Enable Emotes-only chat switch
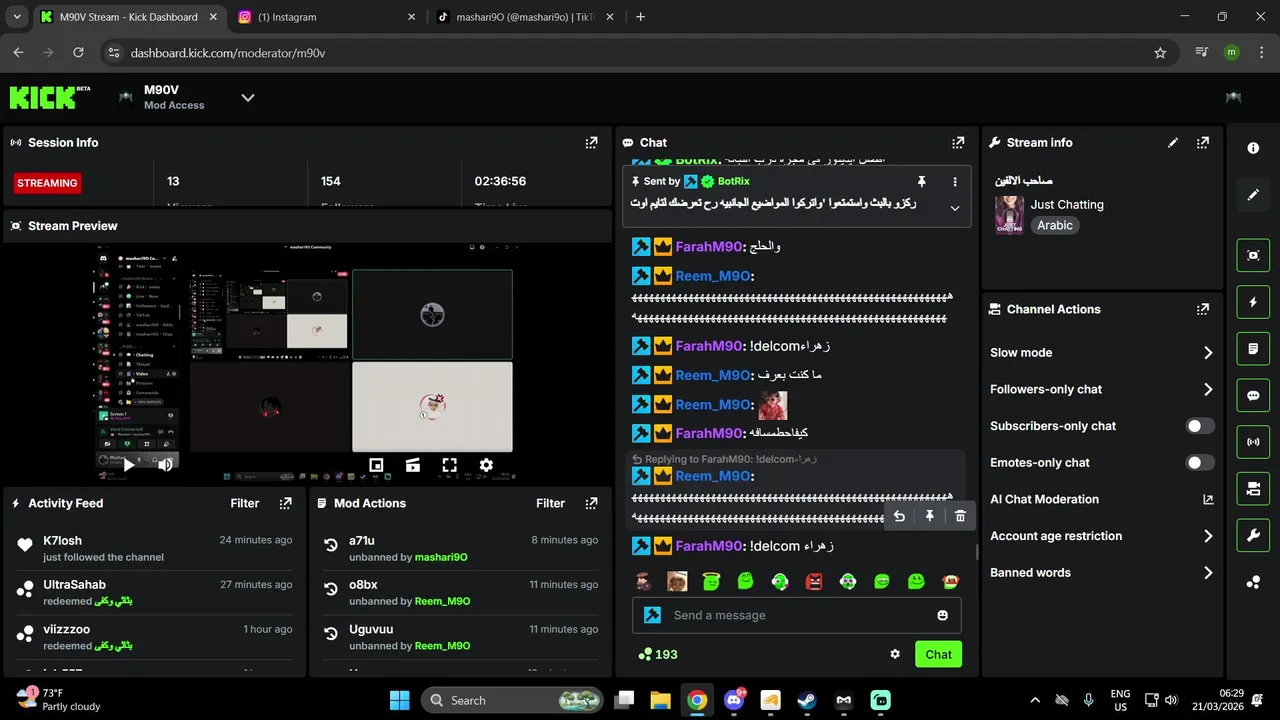1280x720 pixels. tap(1200, 463)
